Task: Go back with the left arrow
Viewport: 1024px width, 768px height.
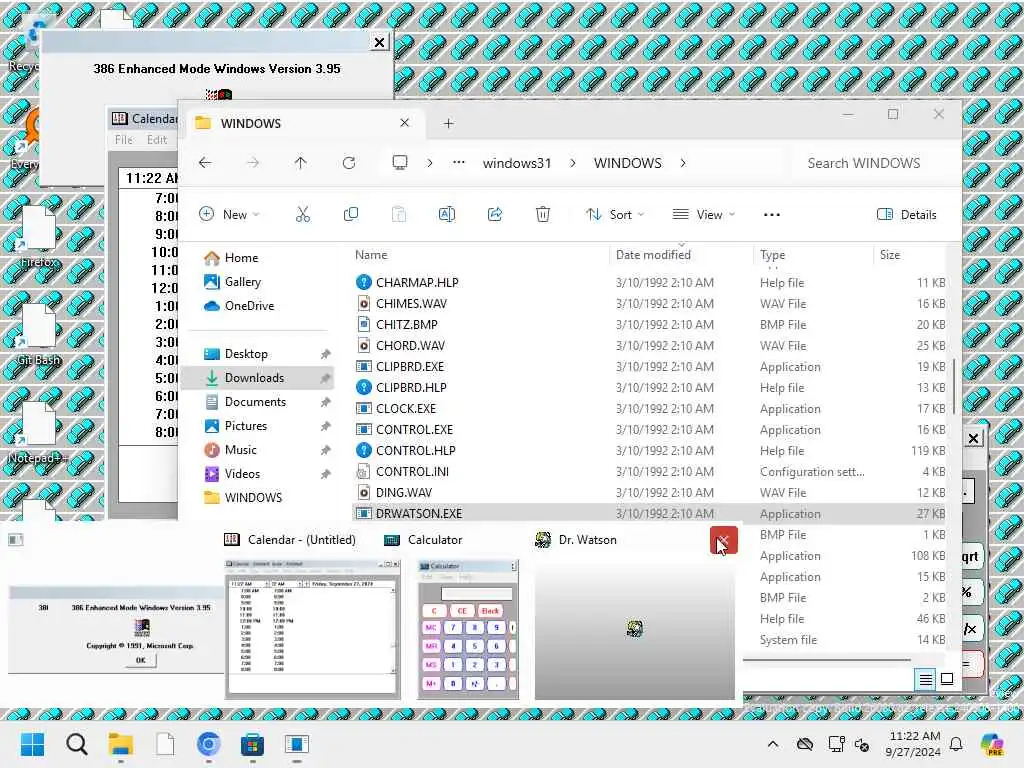Action: click(205, 163)
